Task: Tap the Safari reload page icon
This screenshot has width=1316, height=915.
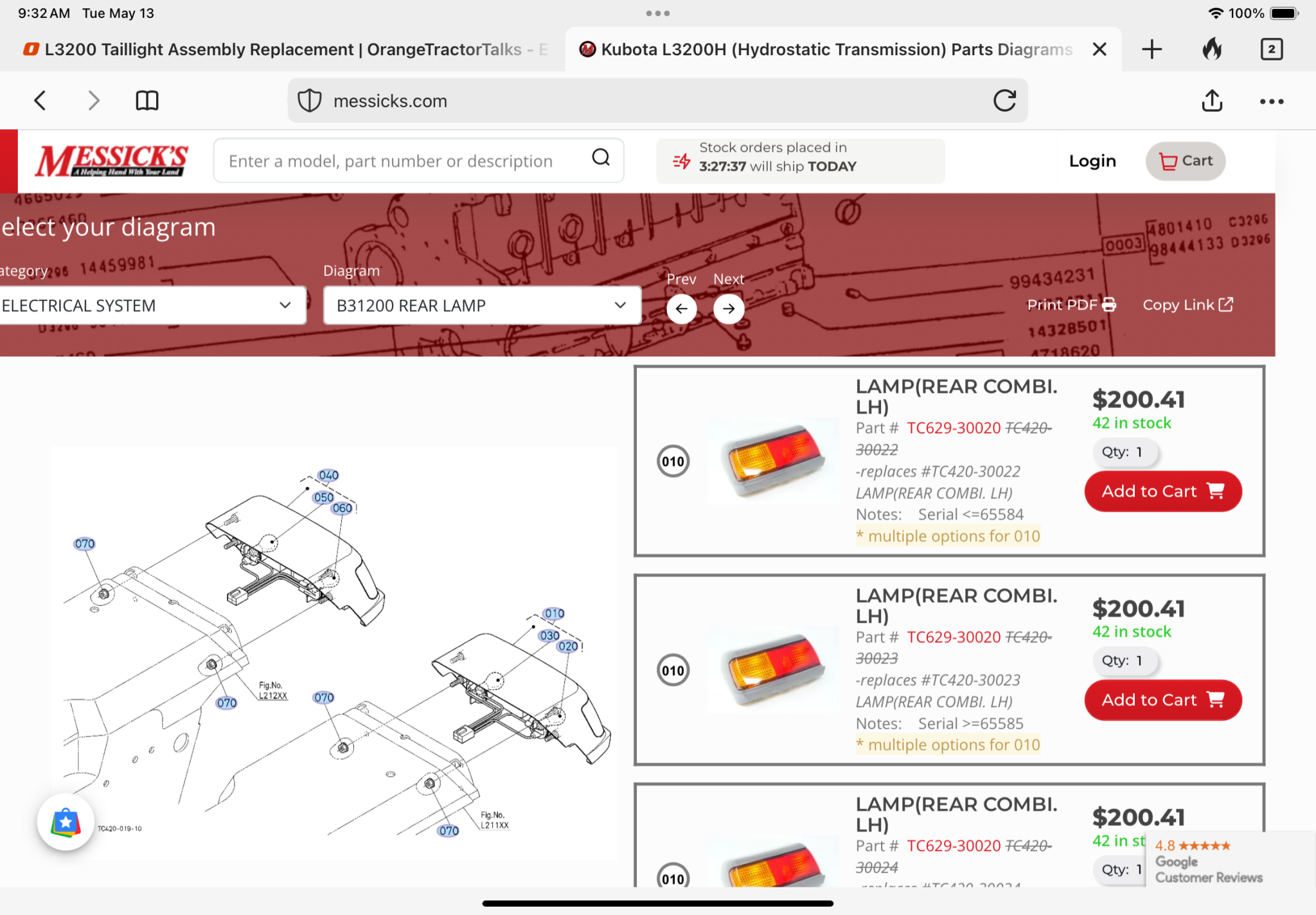Action: tap(1004, 101)
